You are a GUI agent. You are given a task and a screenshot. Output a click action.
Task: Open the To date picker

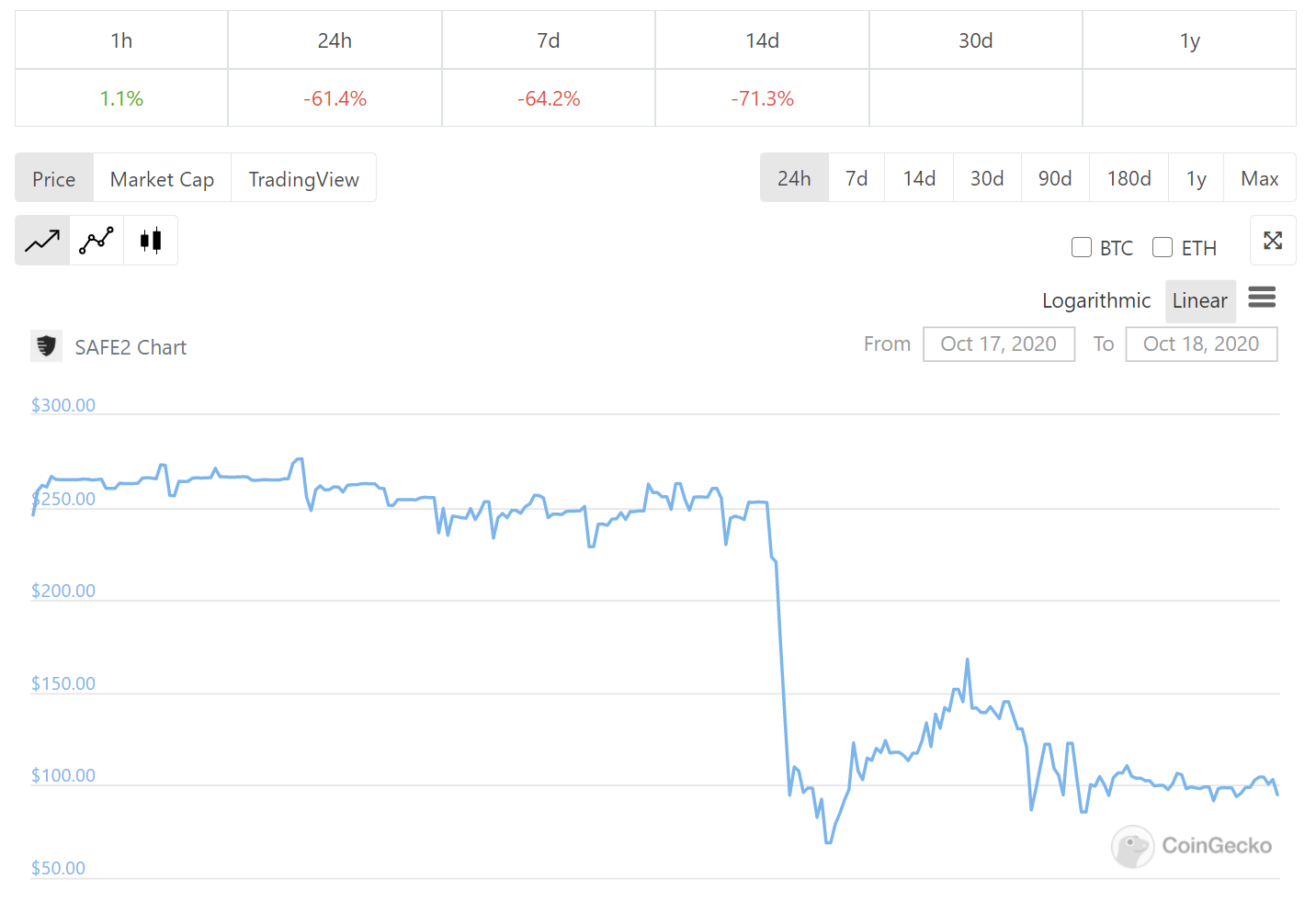[1201, 344]
